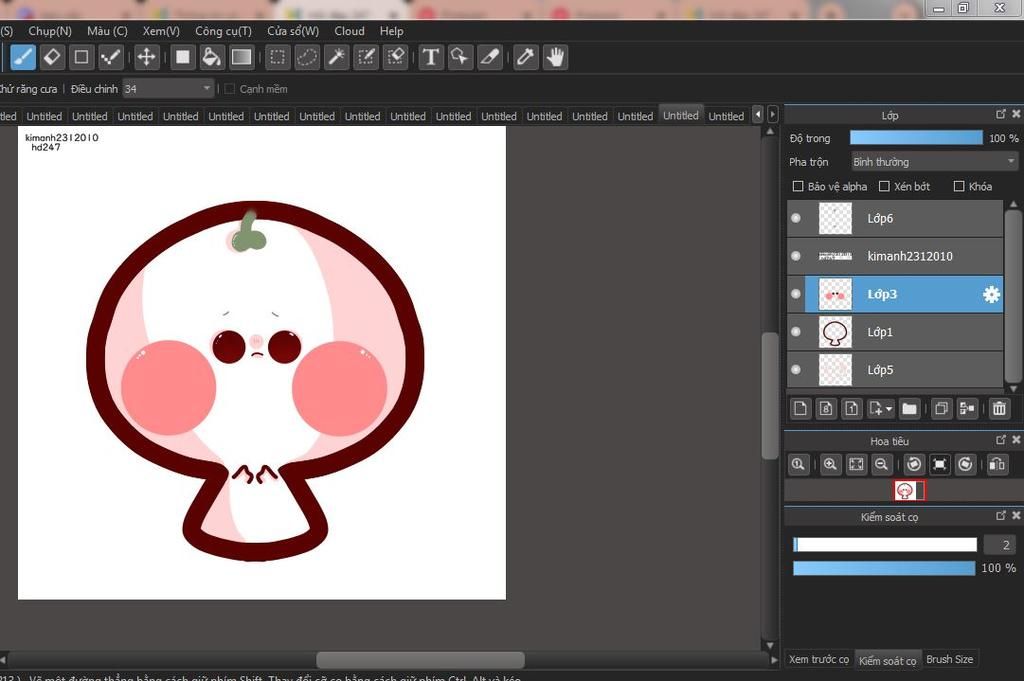Switch to the Kiểm soát cọ tab
1024x681 pixels.
[x=888, y=660]
